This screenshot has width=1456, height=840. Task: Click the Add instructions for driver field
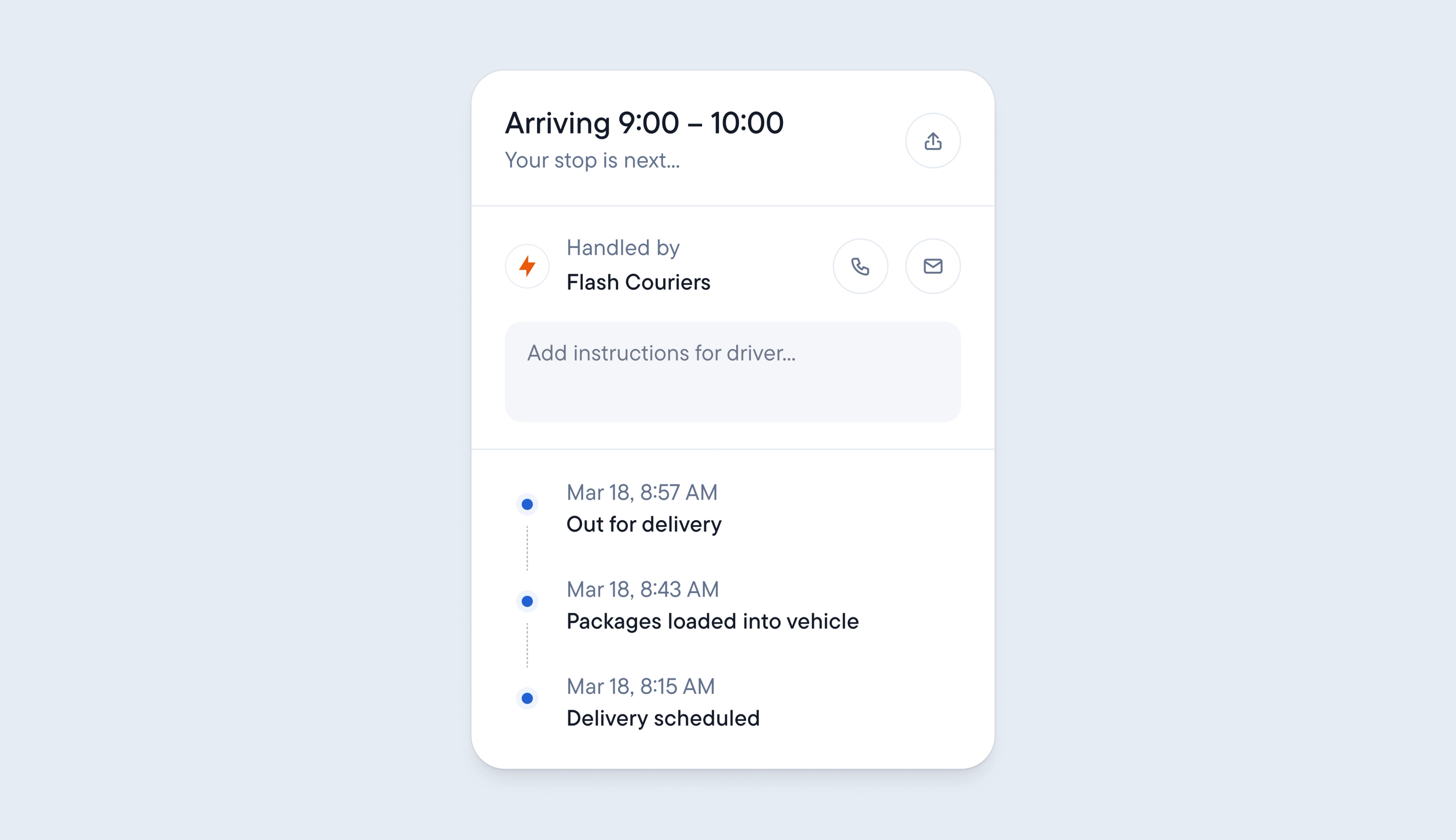pyautogui.click(x=732, y=371)
